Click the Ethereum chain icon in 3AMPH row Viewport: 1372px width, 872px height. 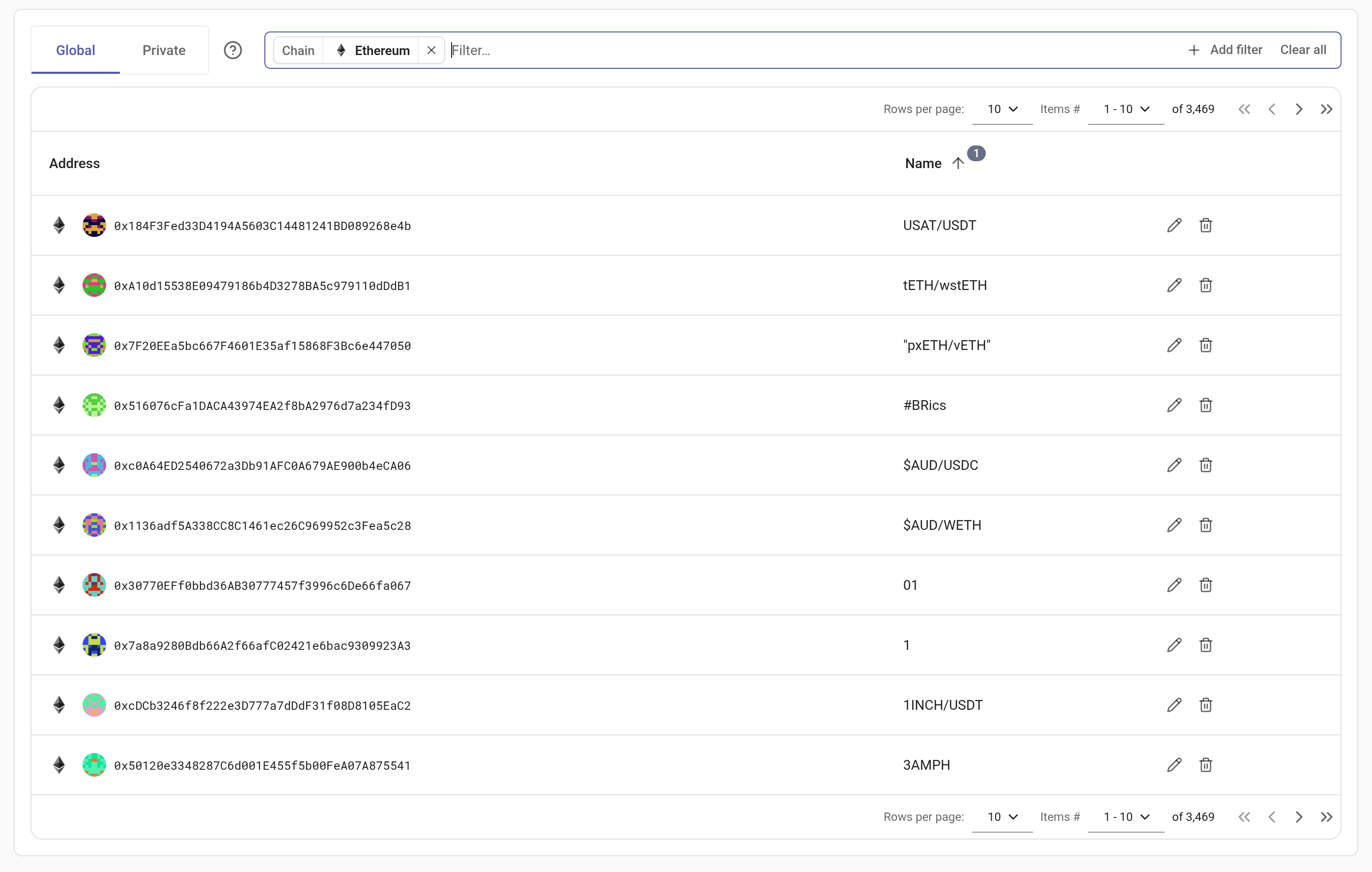(x=58, y=765)
